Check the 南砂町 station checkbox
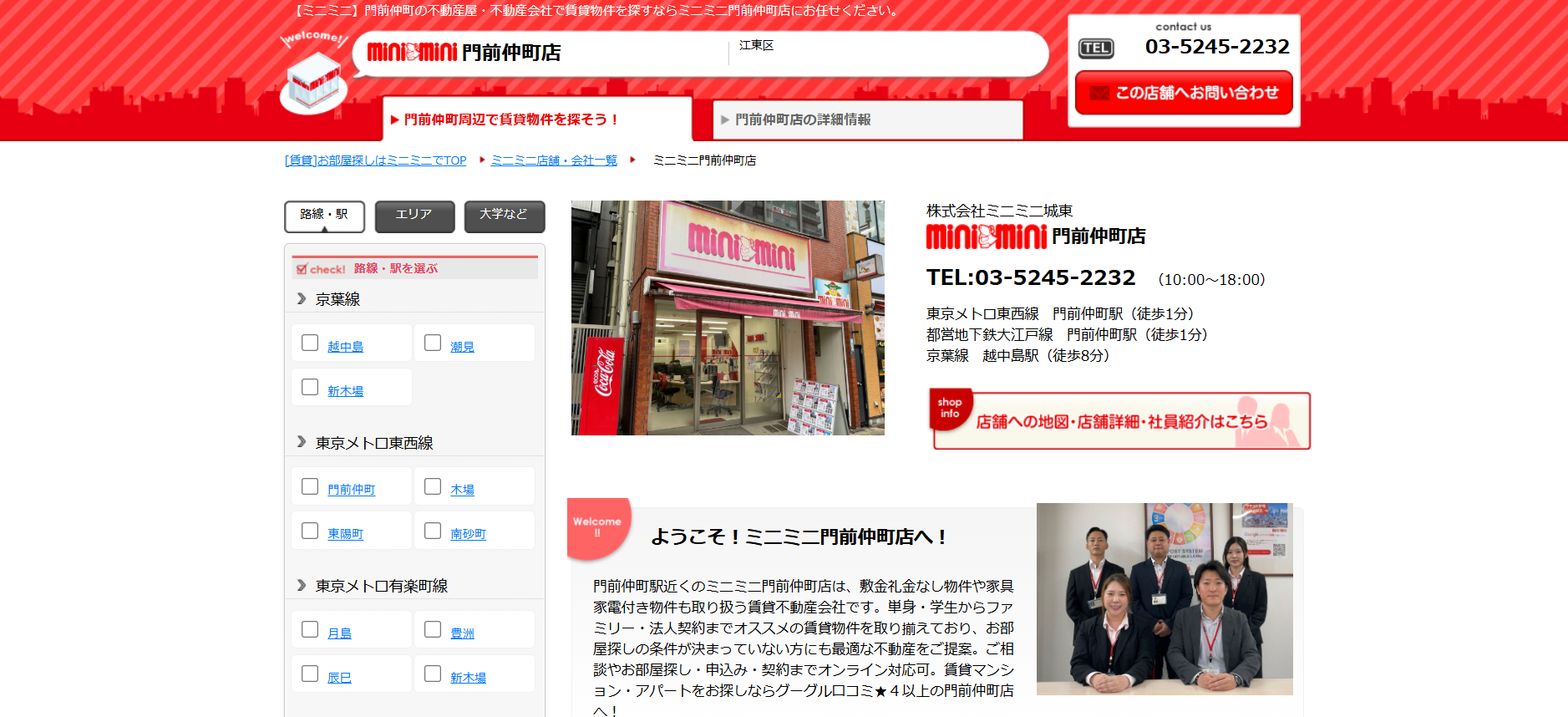This screenshot has height=717, width=1568. click(433, 531)
